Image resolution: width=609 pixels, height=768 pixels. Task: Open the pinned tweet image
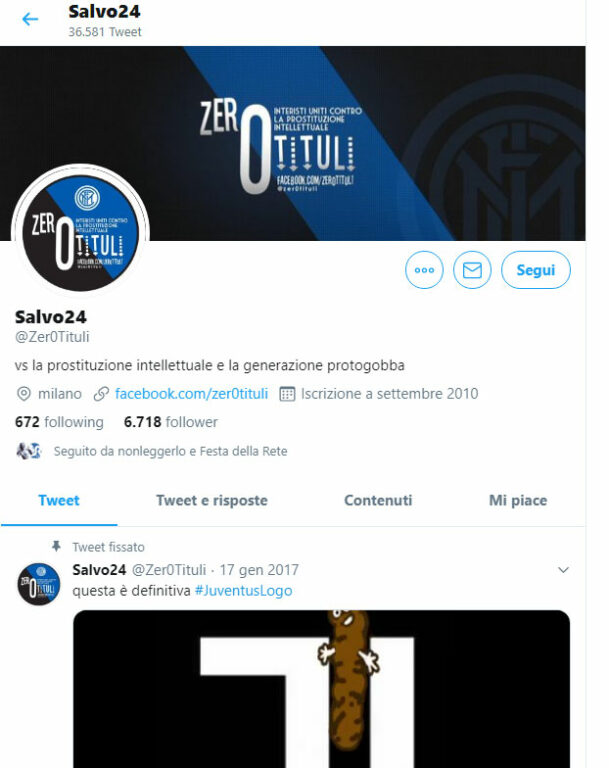pos(321,689)
